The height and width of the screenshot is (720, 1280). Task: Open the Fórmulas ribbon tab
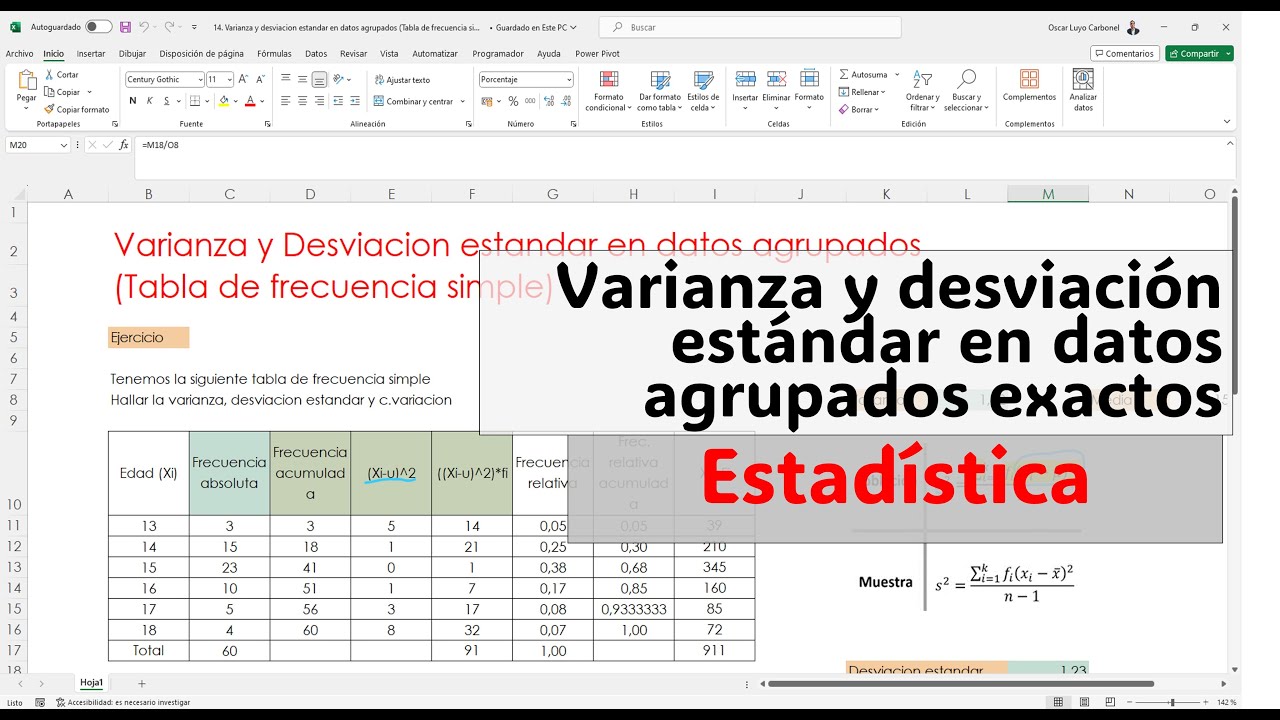coord(274,54)
